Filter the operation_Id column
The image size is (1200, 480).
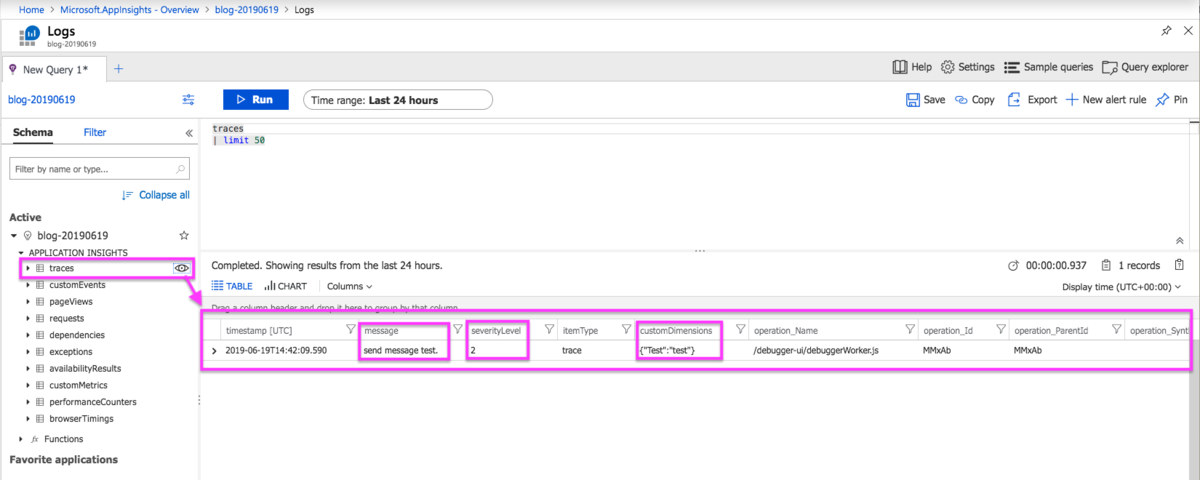pyautogui.click(x=1000, y=329)
